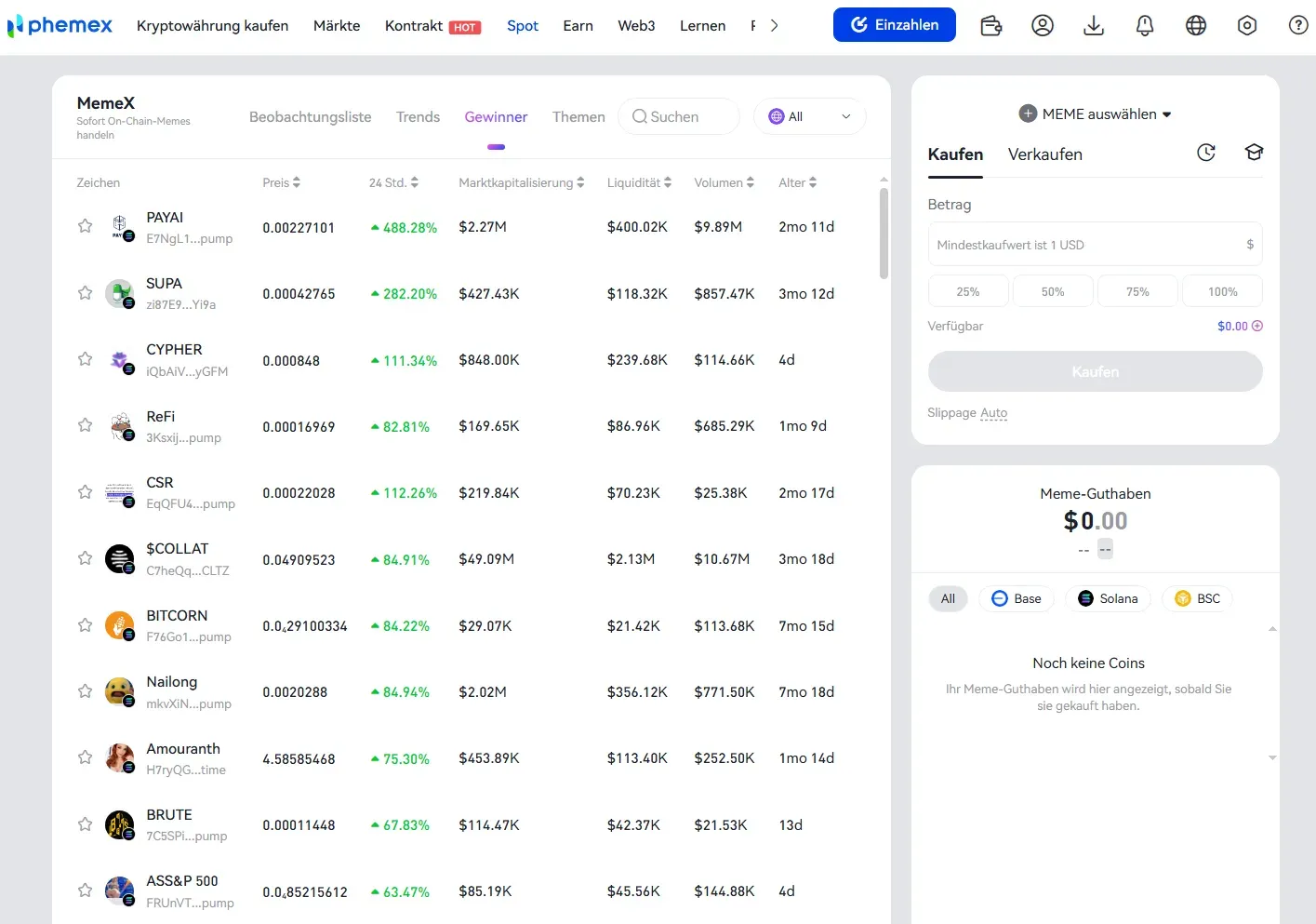1316x924 pixels.
Task: Click the $COLLAT token icon
Action: coord(120,559)
